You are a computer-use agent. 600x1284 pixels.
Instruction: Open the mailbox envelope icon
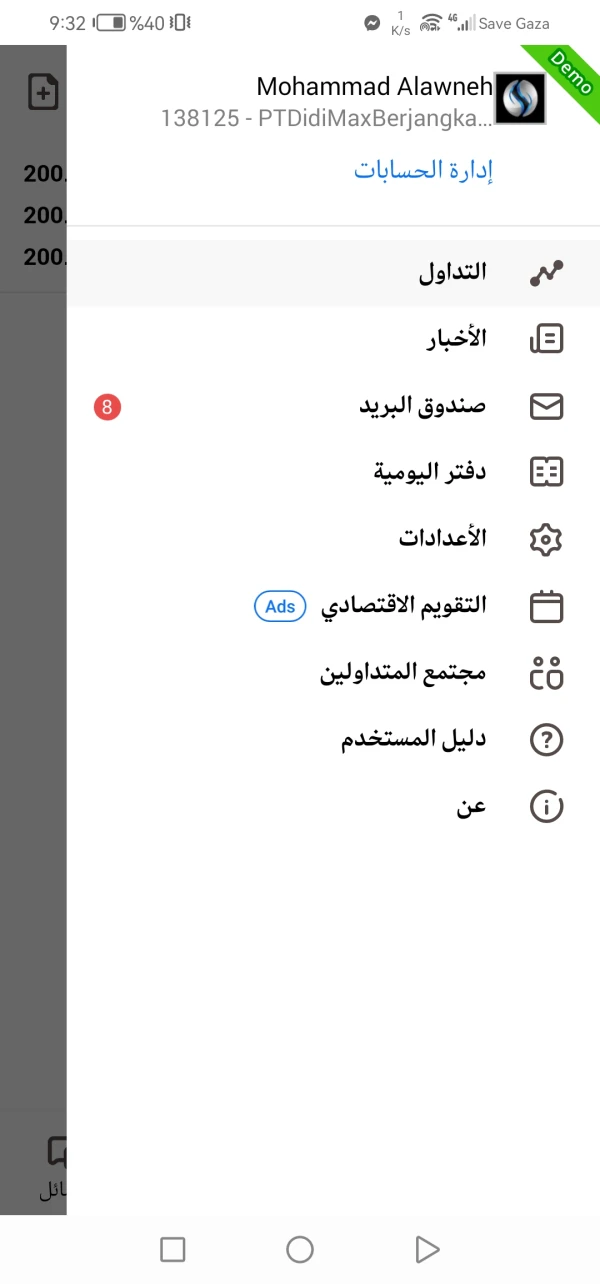point(546,406)
